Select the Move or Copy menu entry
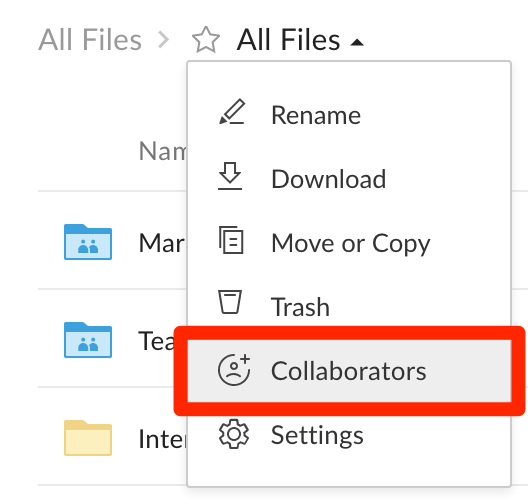Screen dimensions: 528x504 pos(349,243)
